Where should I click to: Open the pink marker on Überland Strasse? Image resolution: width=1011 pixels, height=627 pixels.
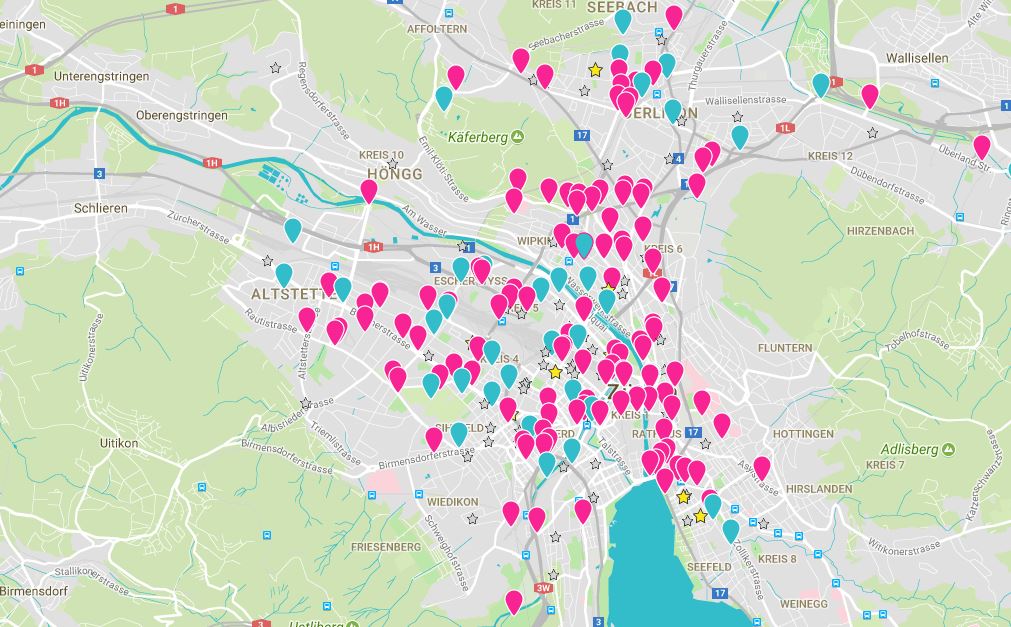[x=982, y=146]
